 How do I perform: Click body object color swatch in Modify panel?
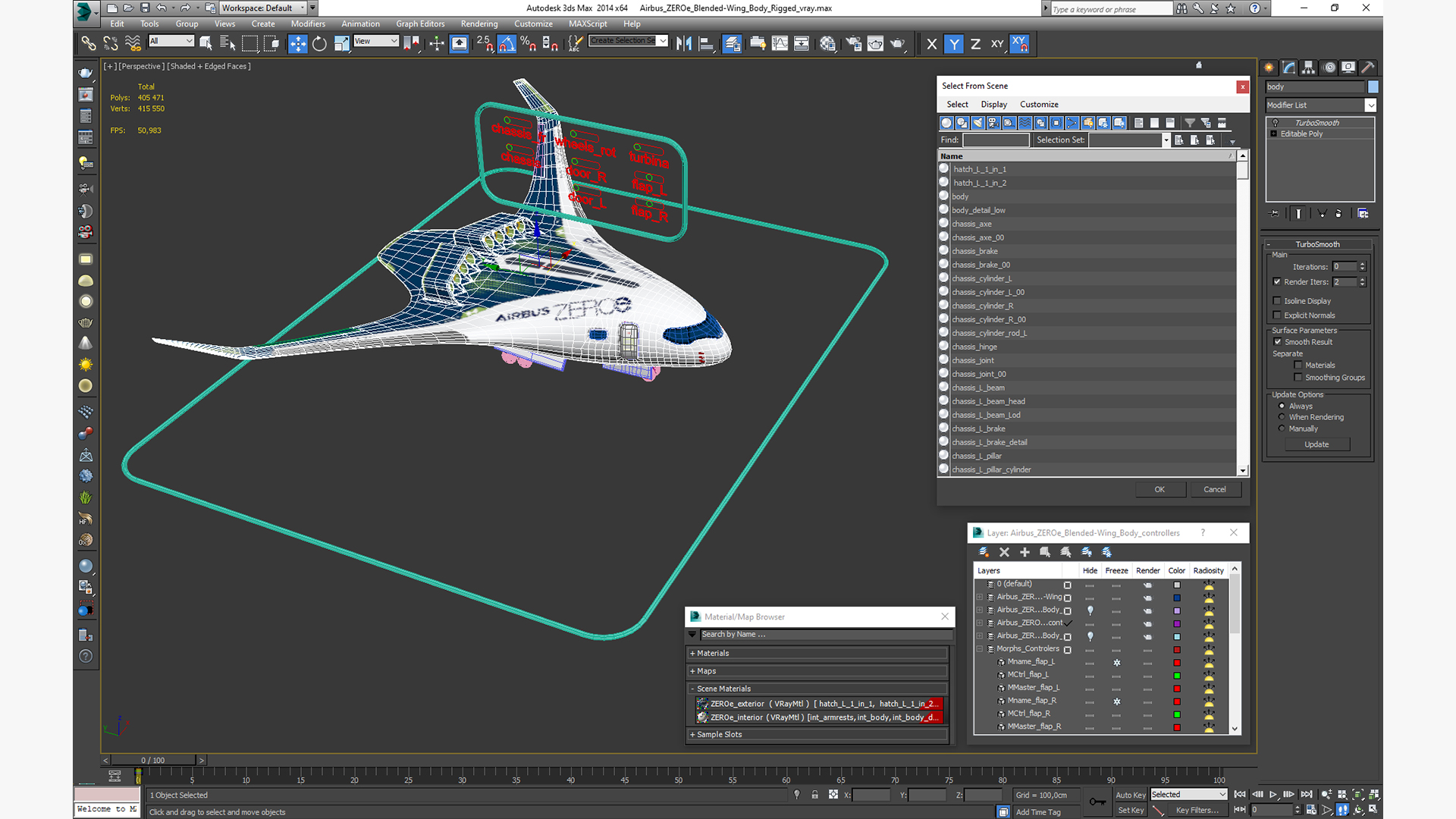coord(1373,87)
